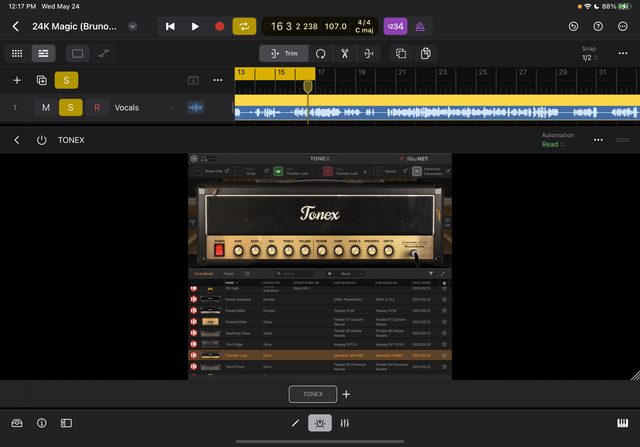Click the copy/paste clipboard icon
This screenshot has width=640, height=447.
point(425,53)
